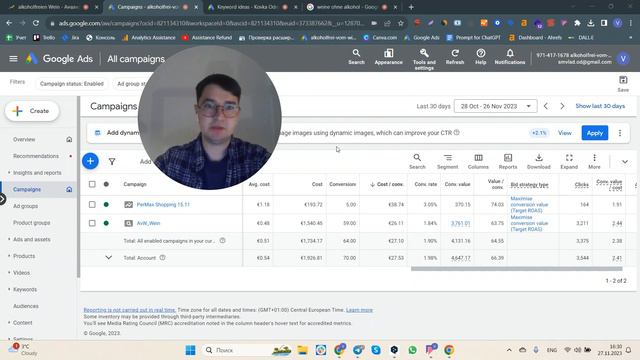Open Product groups in the sidebar
Image resolution: width=640 pixels, height=360 pixels.
point(31,223)
